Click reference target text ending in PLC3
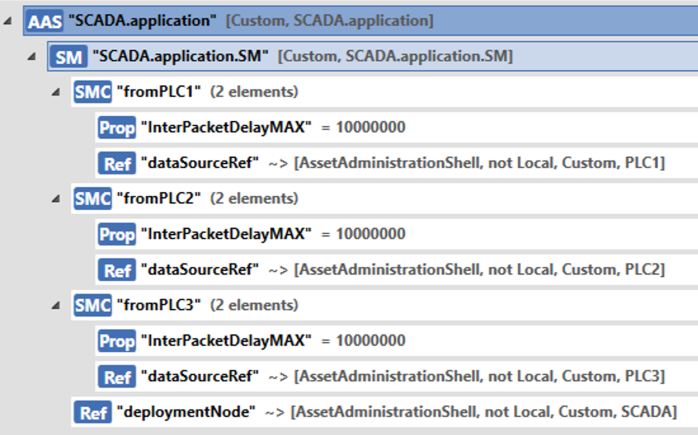Image resolution: width=698 pixels, height=435 pixels. pos(479,376)
